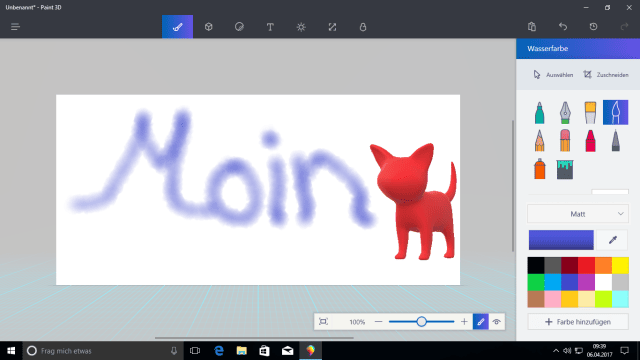The width and height of the screenshot is (640, 360).
Task: Select the gray Pixel pen tool
Action: pos(616,140)
